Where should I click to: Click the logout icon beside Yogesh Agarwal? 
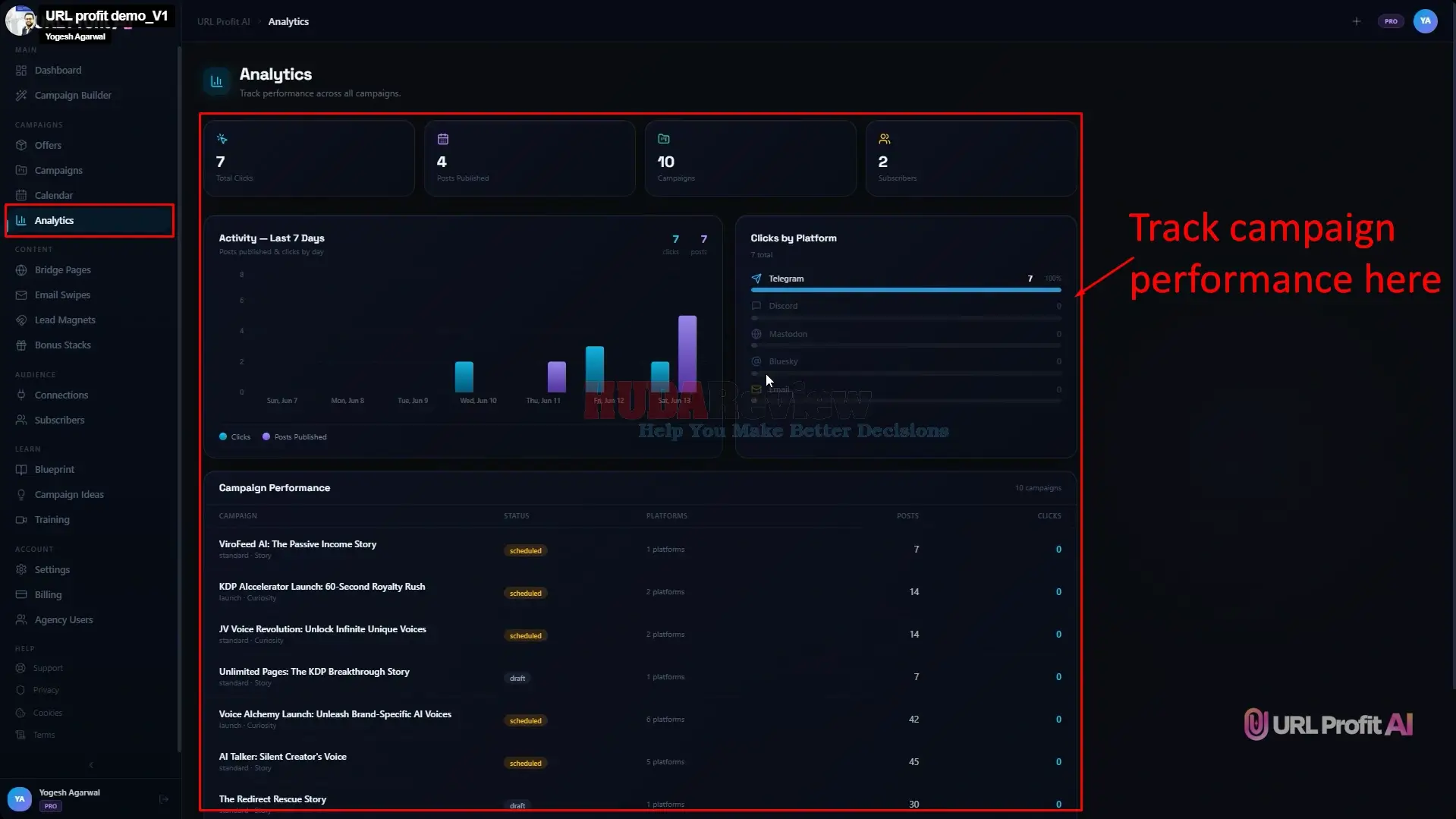[x=164, y=799]
